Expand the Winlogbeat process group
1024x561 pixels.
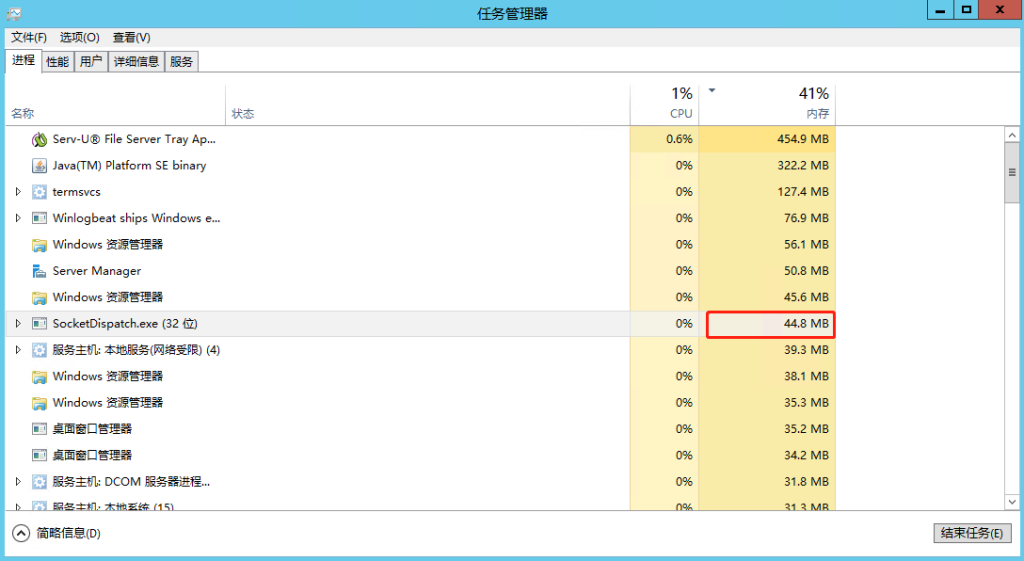17,218
